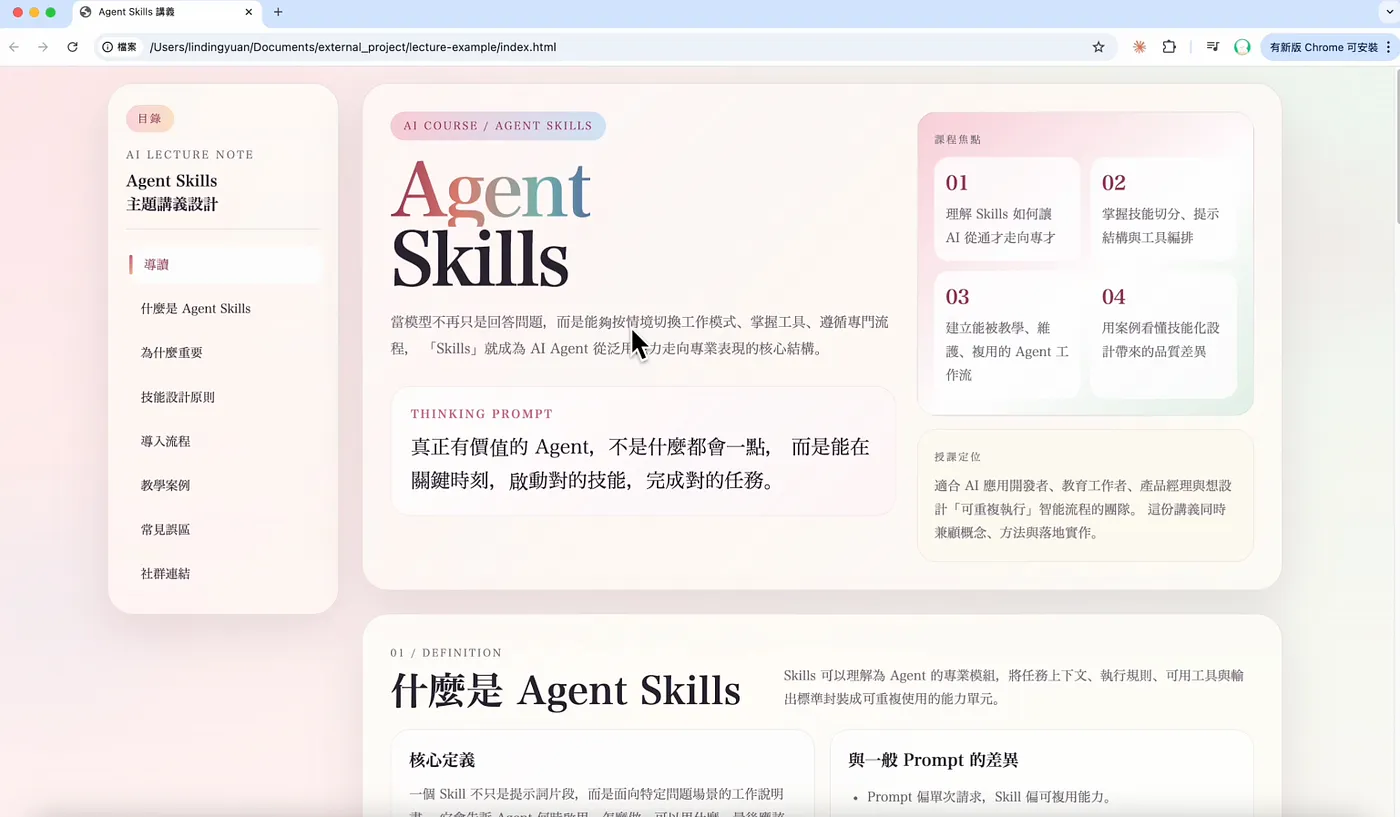Screen dimensions: 1400x817
Task: Click the 與一般 Prompt 的差異 heading
Action: [x=933, y=760]
